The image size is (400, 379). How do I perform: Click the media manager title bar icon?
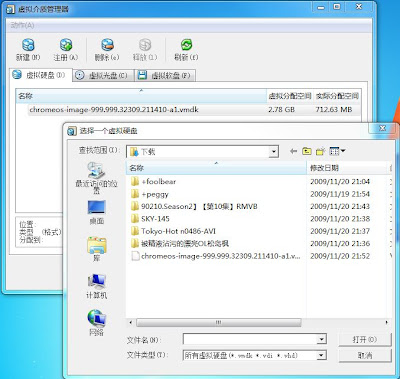pos(11,9)
